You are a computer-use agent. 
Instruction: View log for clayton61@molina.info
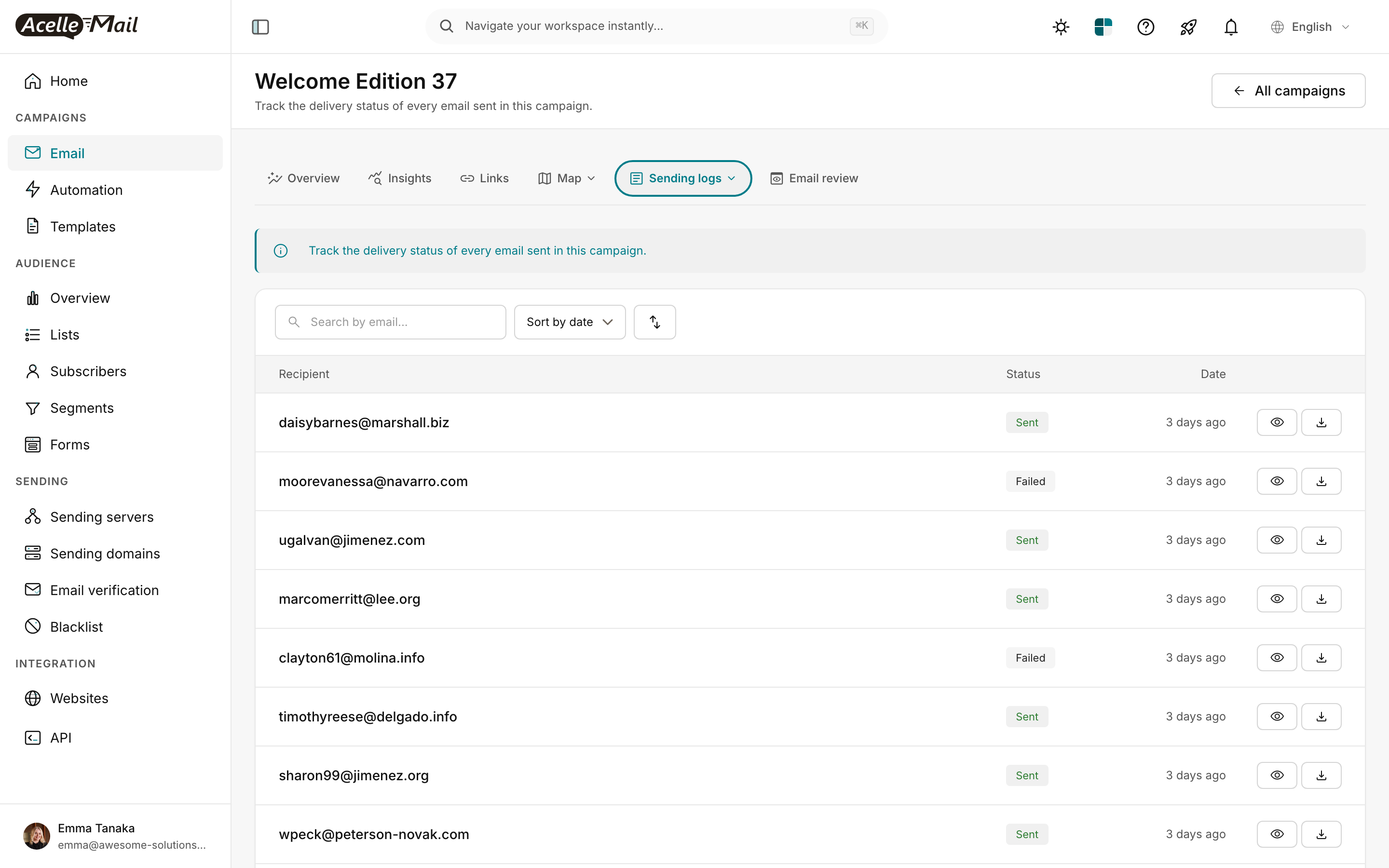[1277, 658]
